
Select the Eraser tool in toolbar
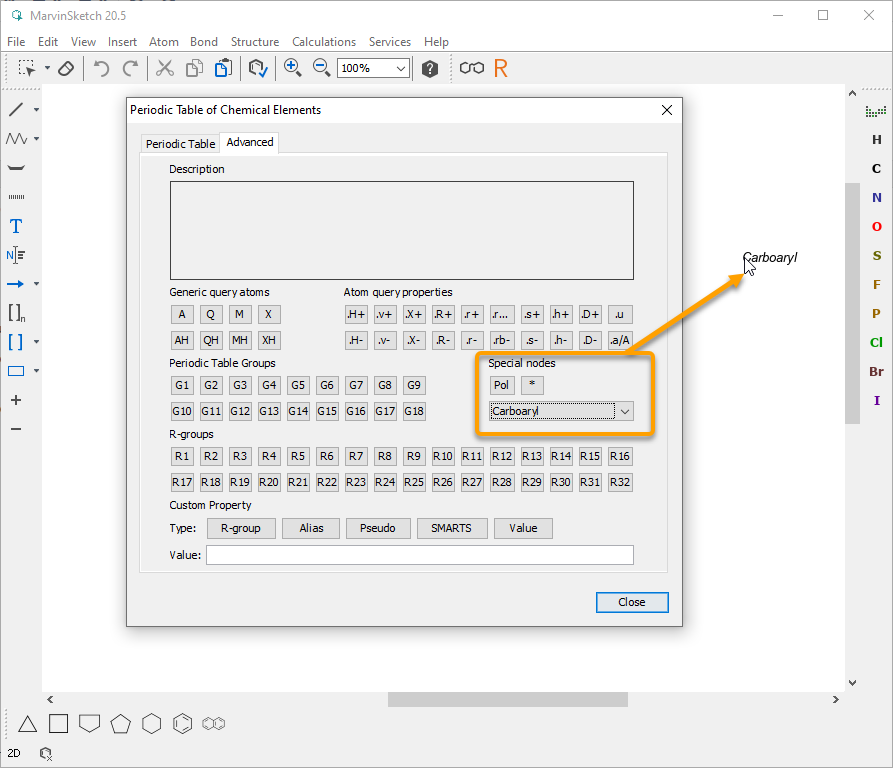(66, 68)
